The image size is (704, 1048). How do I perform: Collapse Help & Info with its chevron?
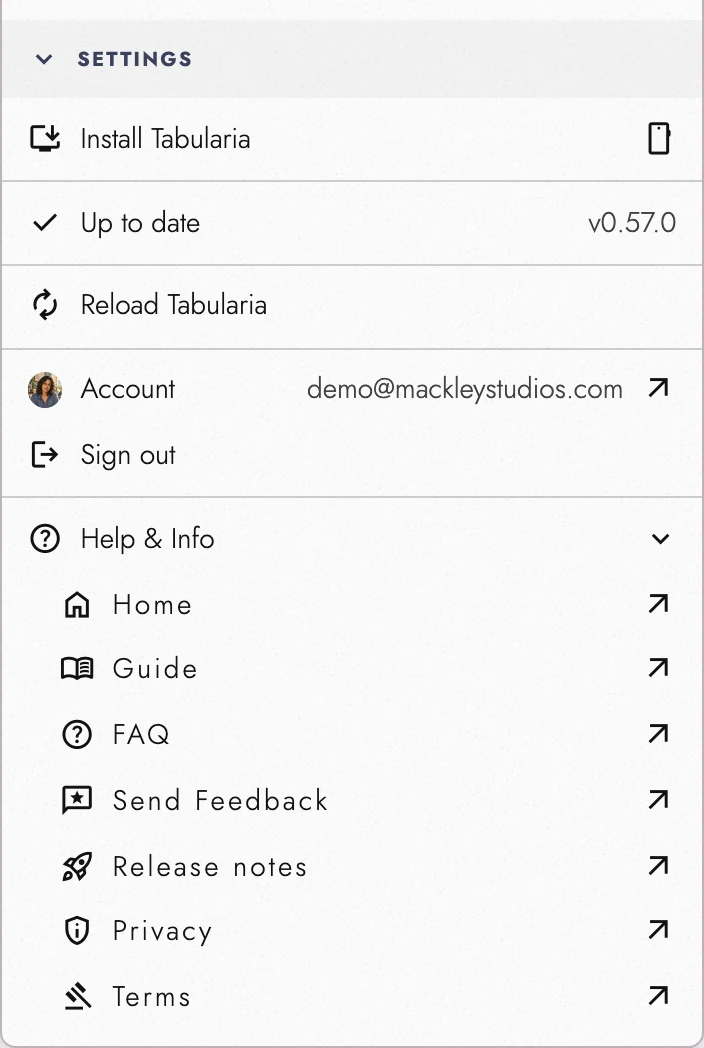coord(661,539)
